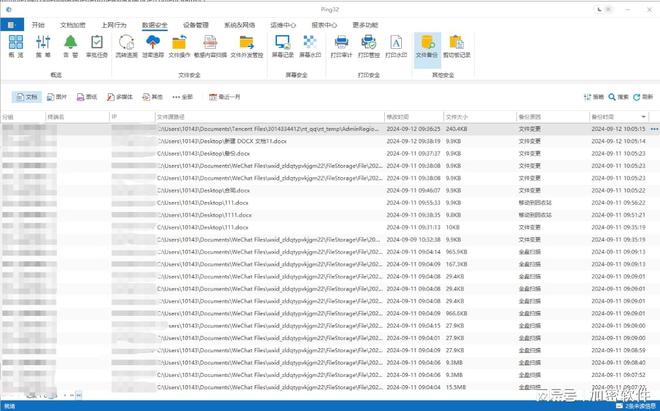
Task: Open 剪切板记录 clipboard records icon
Action: pos(456,46)
